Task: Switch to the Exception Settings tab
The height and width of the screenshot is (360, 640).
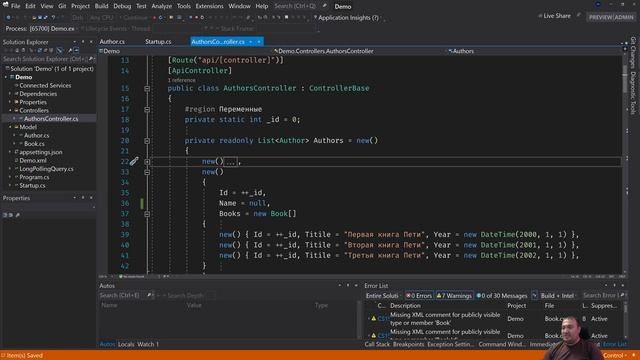Action: point(451,344)
